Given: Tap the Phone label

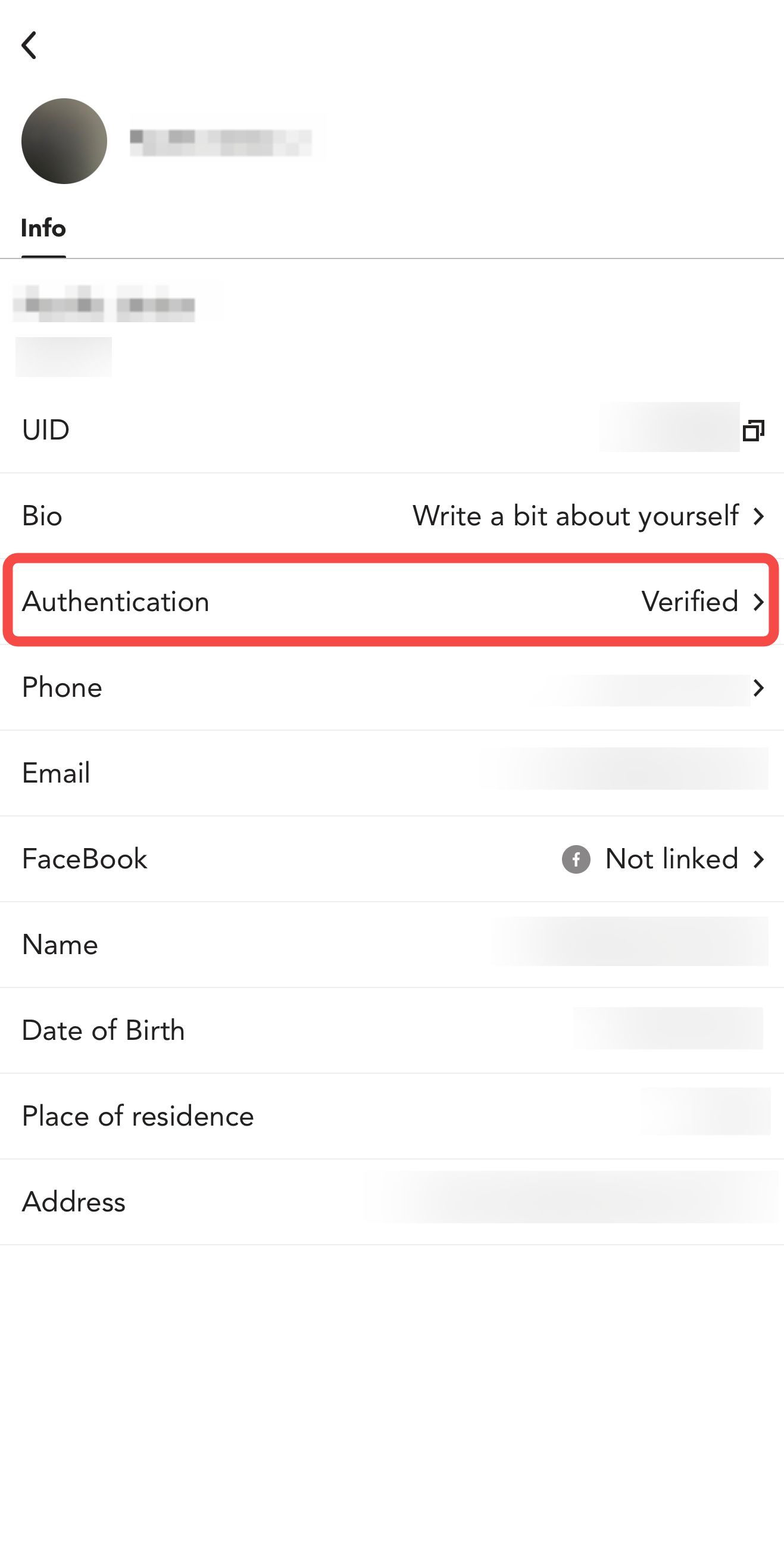Looking at the screenshot, I should point(62,688).
